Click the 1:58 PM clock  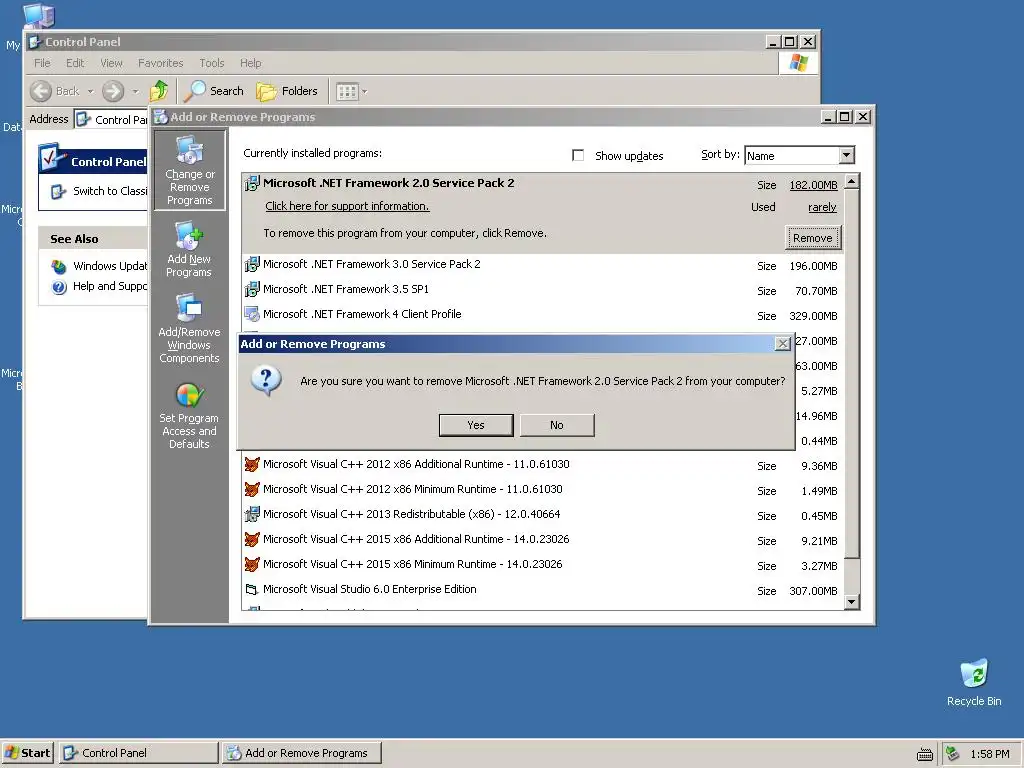(990, 754)
